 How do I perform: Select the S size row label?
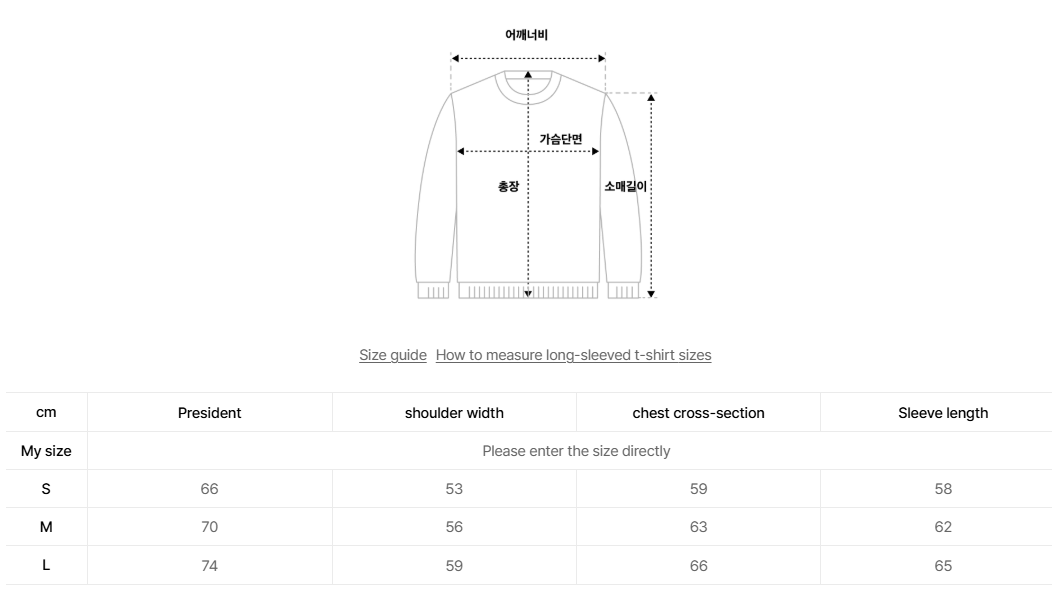[46, 489]
